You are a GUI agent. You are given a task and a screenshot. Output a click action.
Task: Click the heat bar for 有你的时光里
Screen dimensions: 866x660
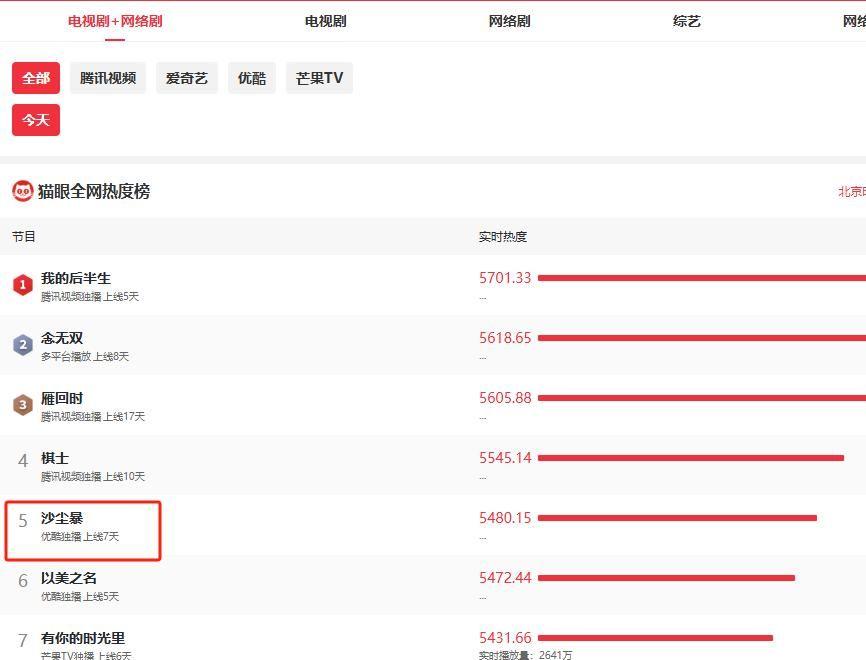656,638
